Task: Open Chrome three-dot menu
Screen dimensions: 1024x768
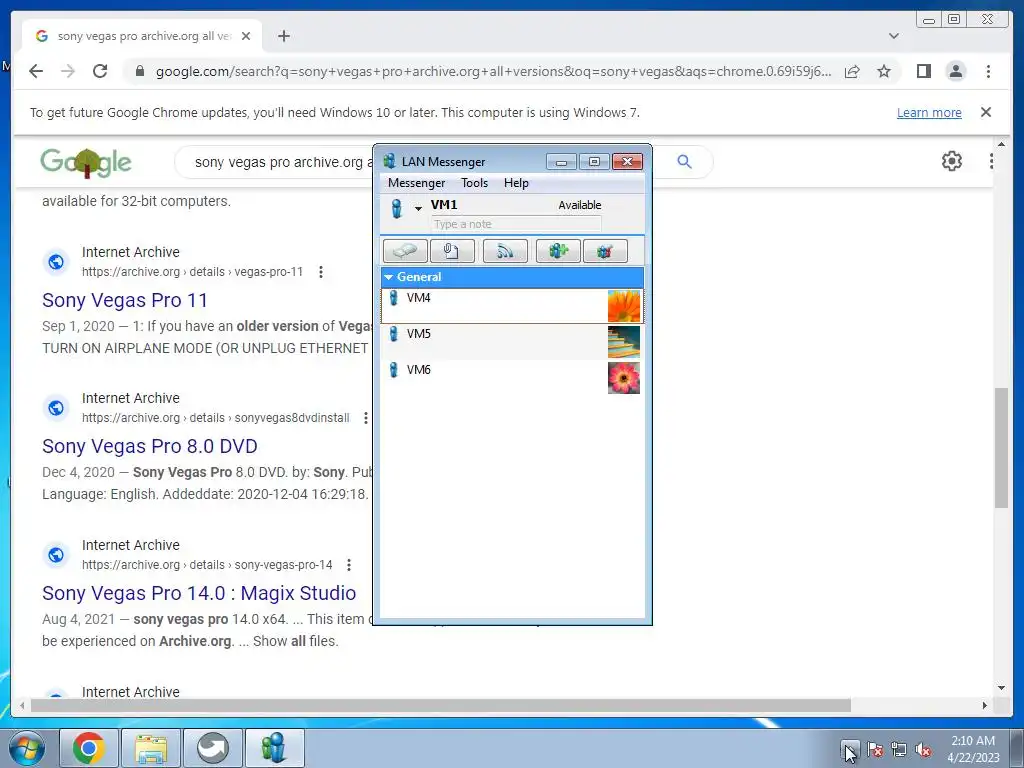Action: [x=988, y=71]
